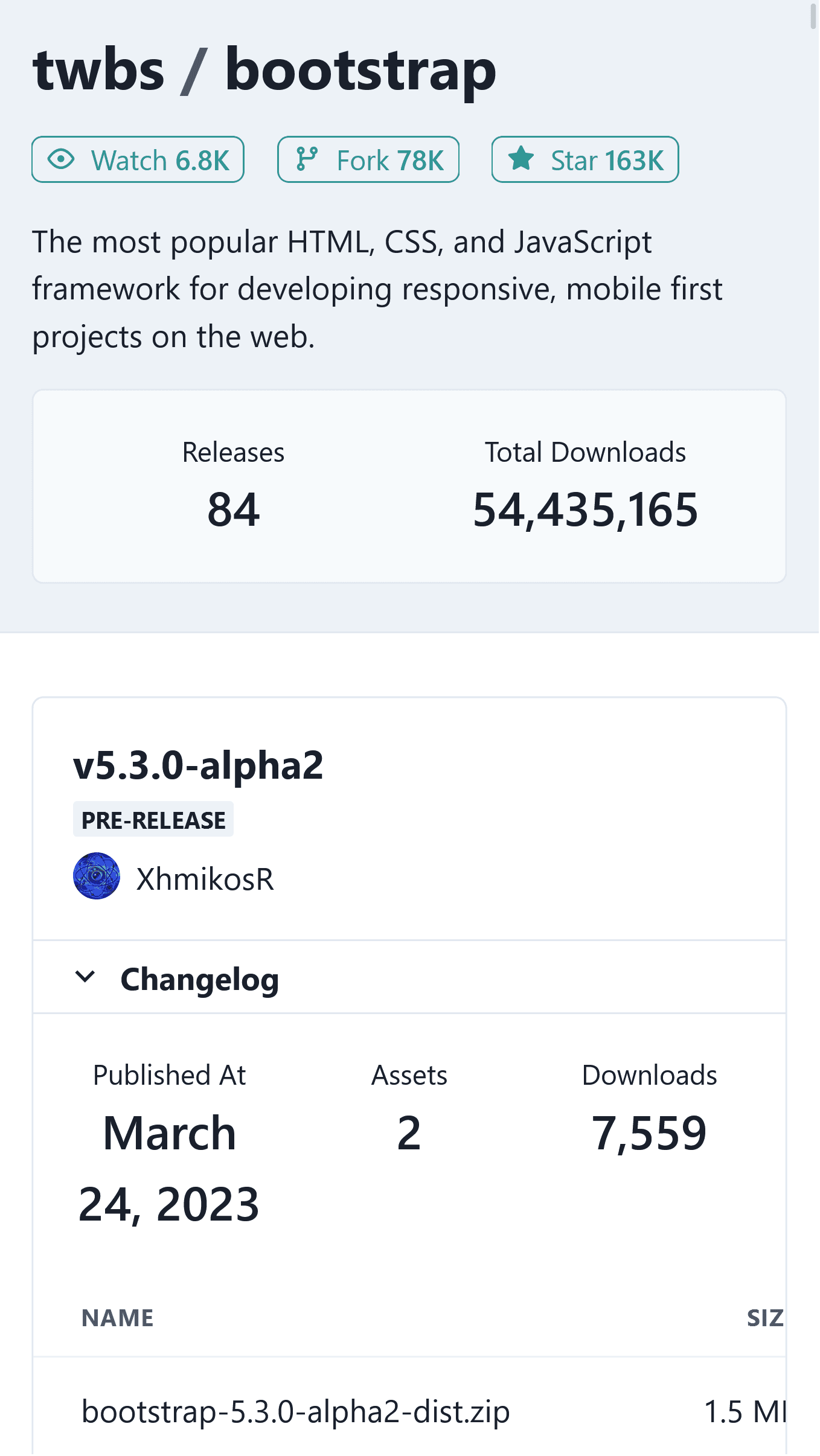The height and width of the screenshot is (1456, 820).
Task: Open the Fork 78K control
Action: 368,159
